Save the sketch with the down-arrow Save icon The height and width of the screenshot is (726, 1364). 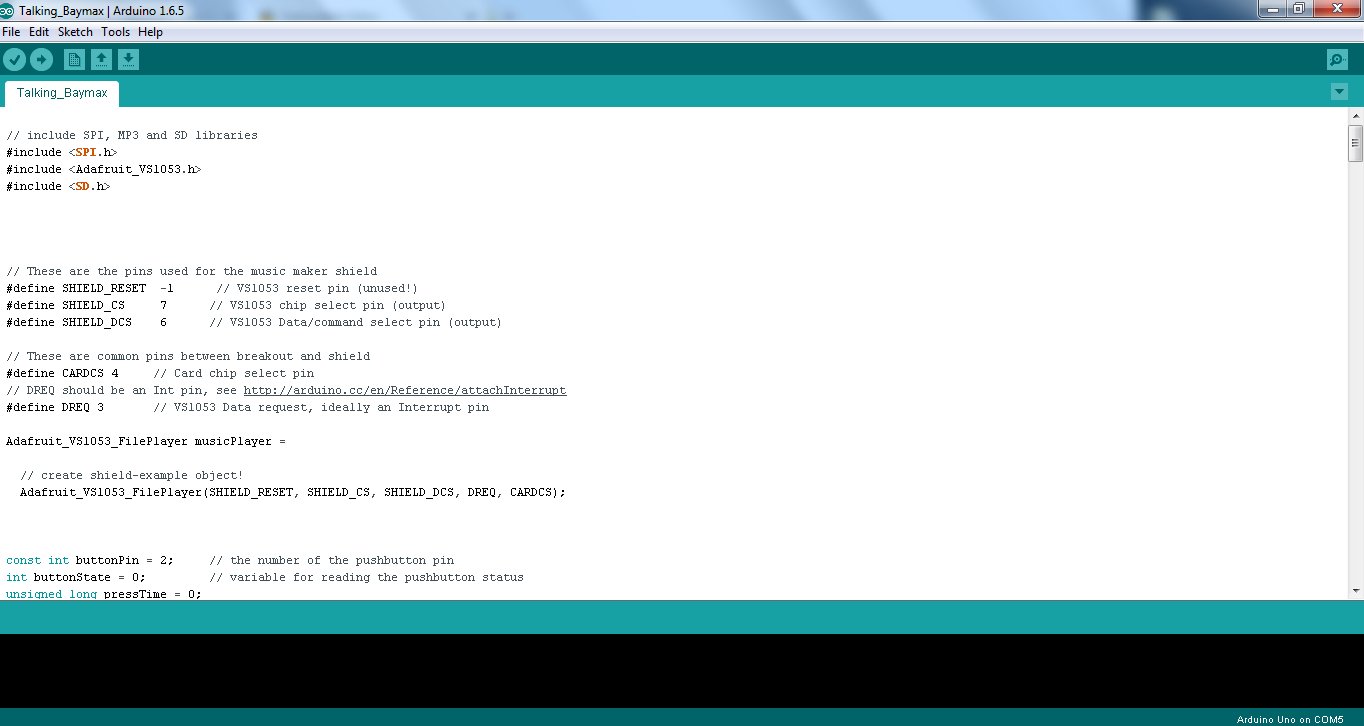click(x=128, y=60)
